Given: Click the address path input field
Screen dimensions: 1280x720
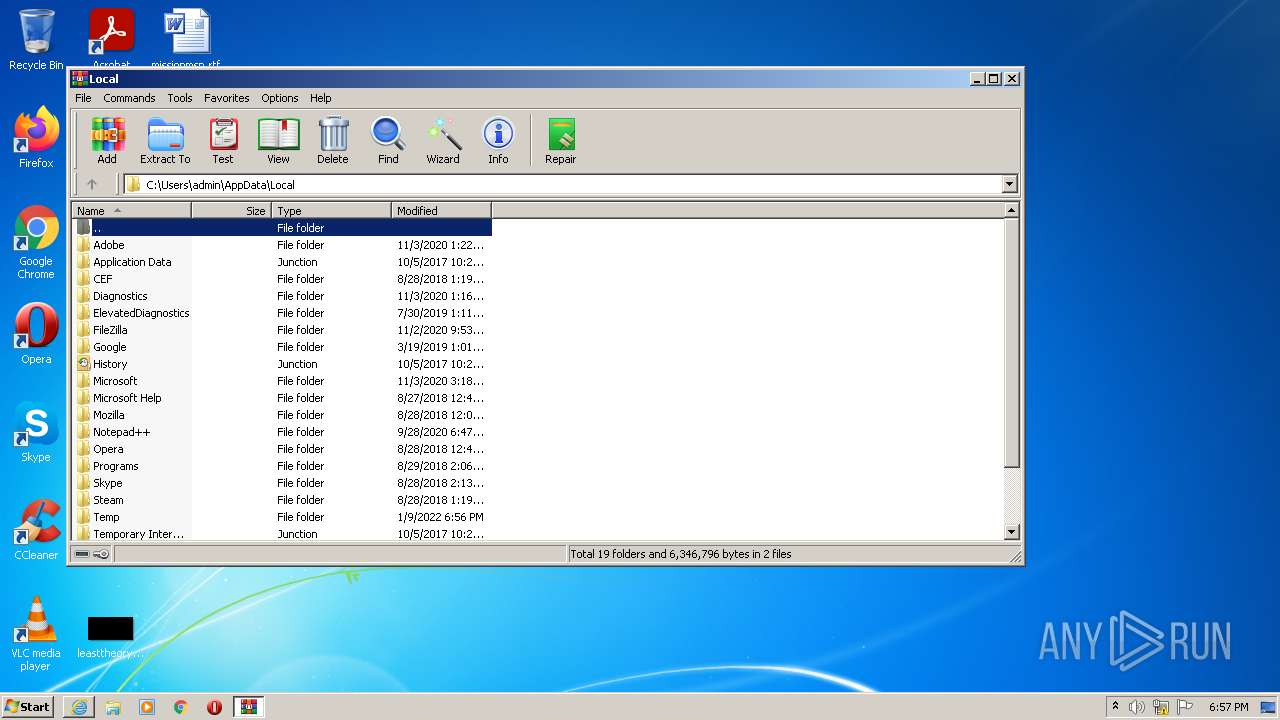Looking at the screenshot, I should [x=563, y=184].
